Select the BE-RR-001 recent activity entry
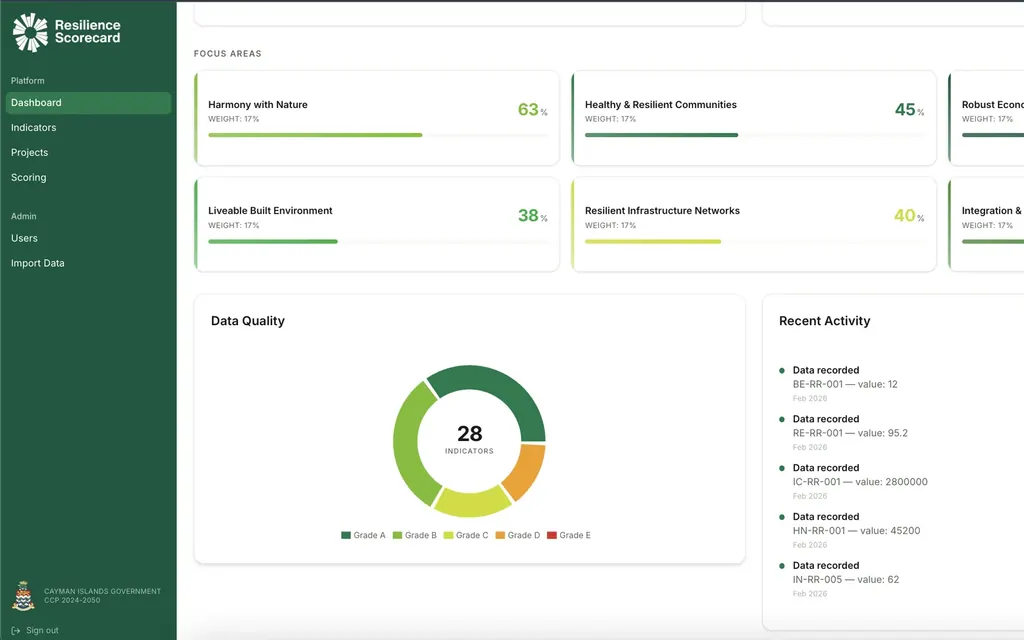This screenshot has height=640, width=1024. click(x=849, y=384)
